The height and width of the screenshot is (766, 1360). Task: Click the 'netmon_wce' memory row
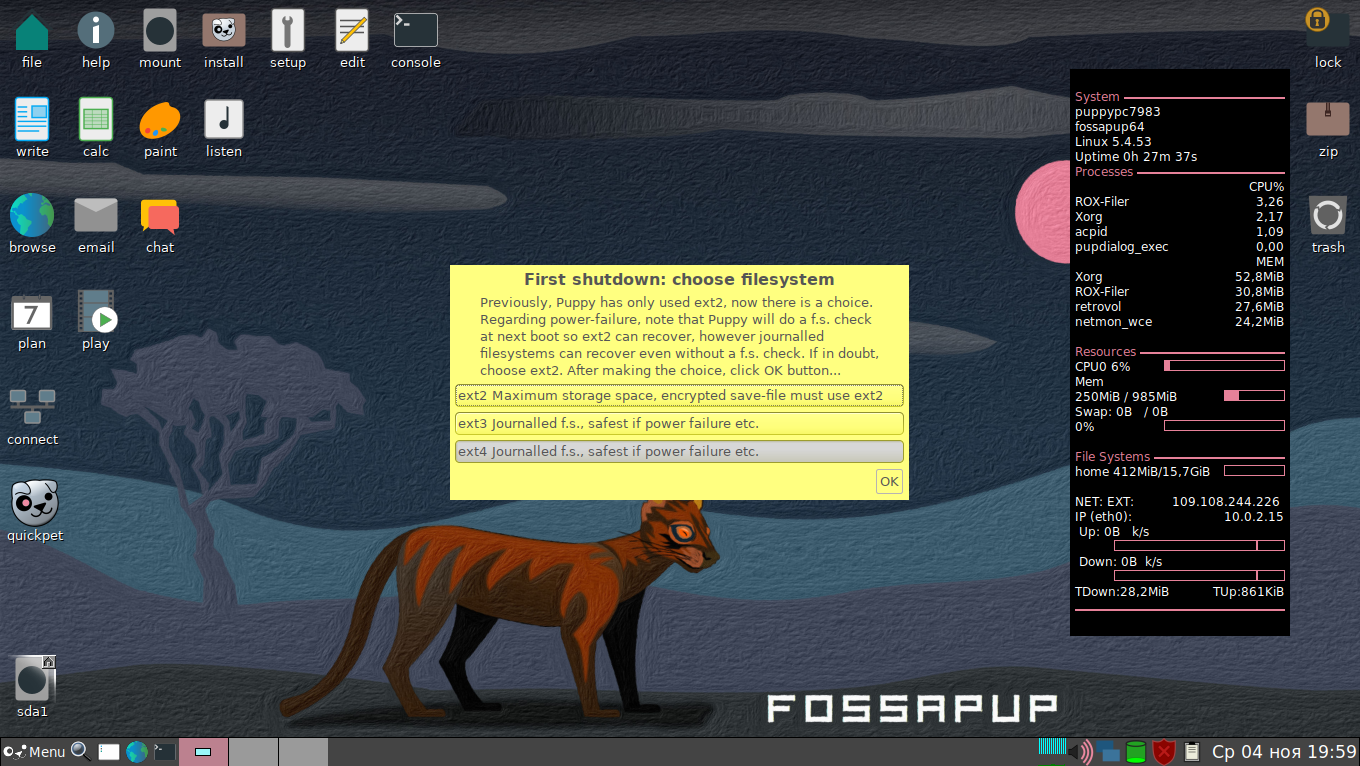click(x=1179, y=322)
